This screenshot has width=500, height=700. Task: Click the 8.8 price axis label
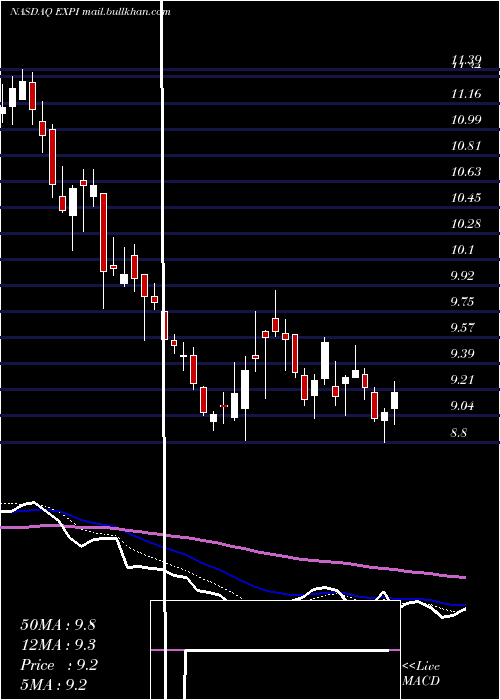coord(458,432)
